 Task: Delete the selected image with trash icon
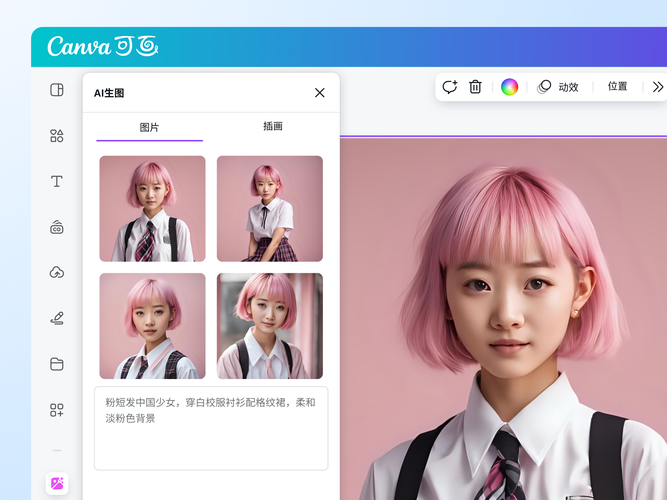(x=475, y=87)
